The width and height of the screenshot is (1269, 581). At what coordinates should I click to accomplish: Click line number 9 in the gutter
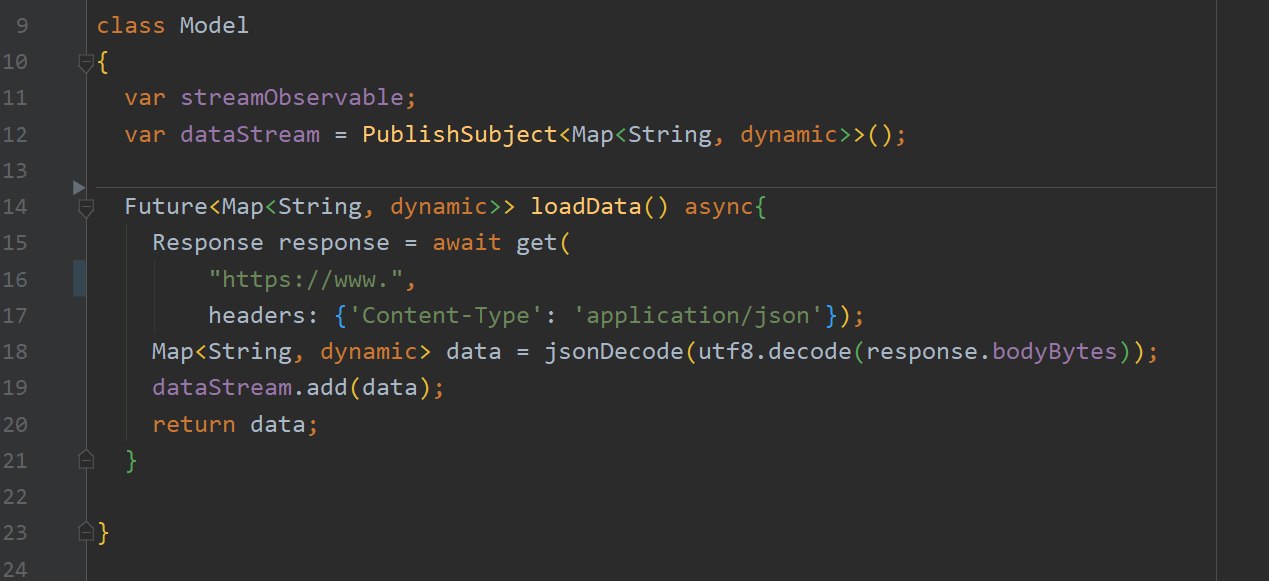22,26
